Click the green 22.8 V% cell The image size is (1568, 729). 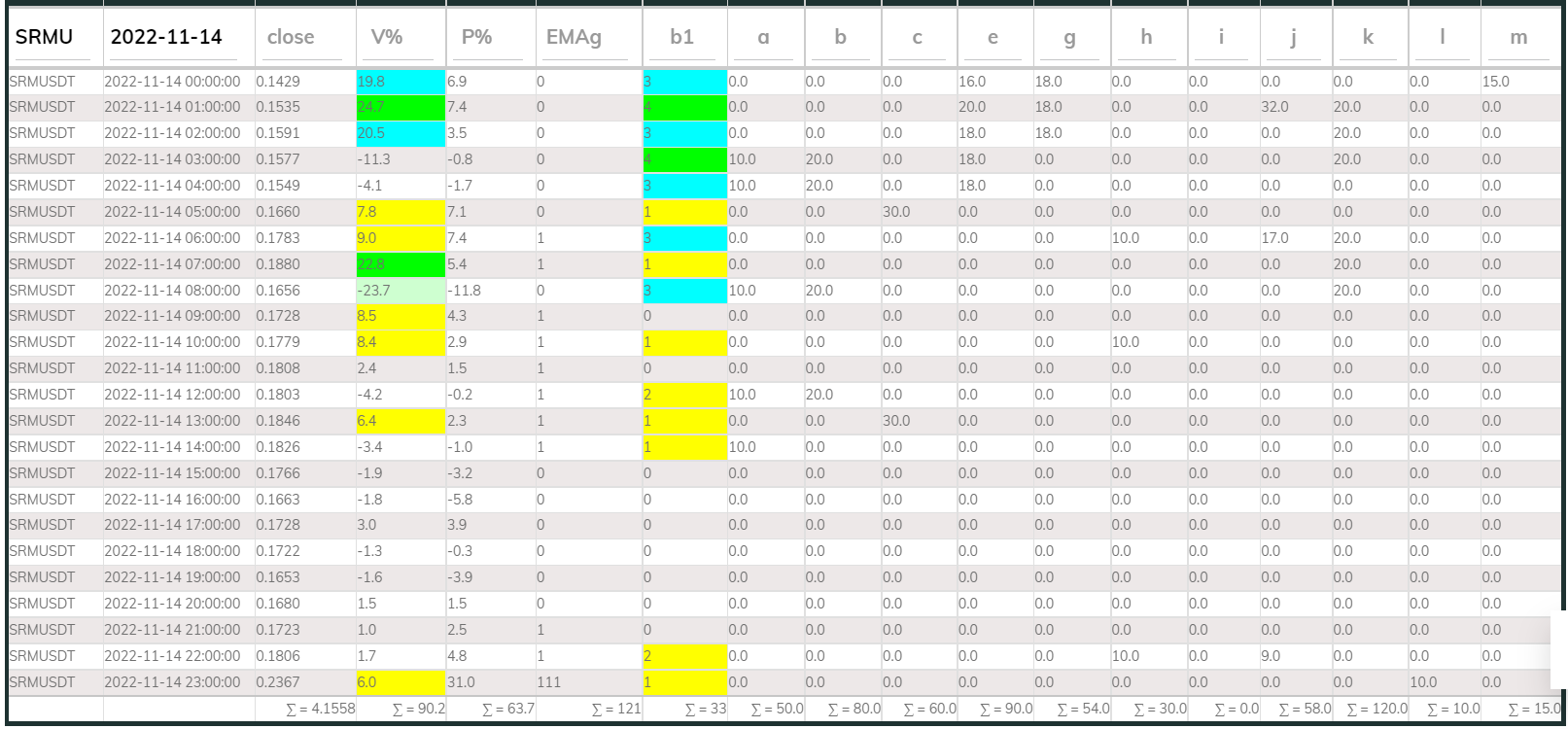tap(400, 264)
